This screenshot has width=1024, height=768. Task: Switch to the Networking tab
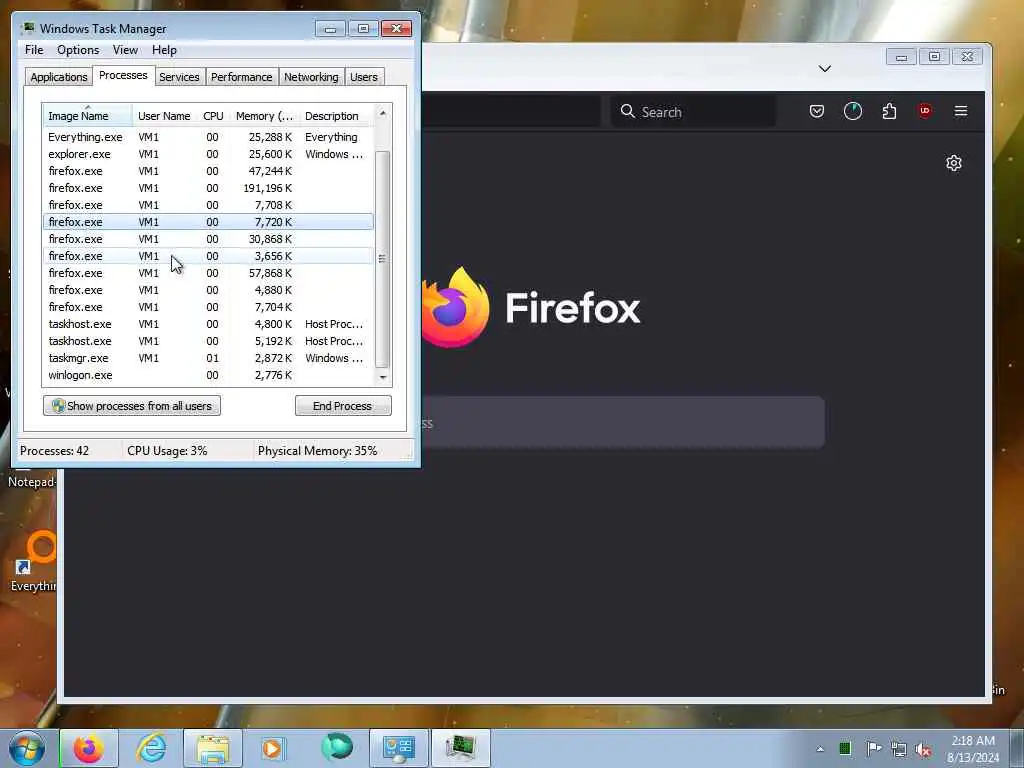311,77
